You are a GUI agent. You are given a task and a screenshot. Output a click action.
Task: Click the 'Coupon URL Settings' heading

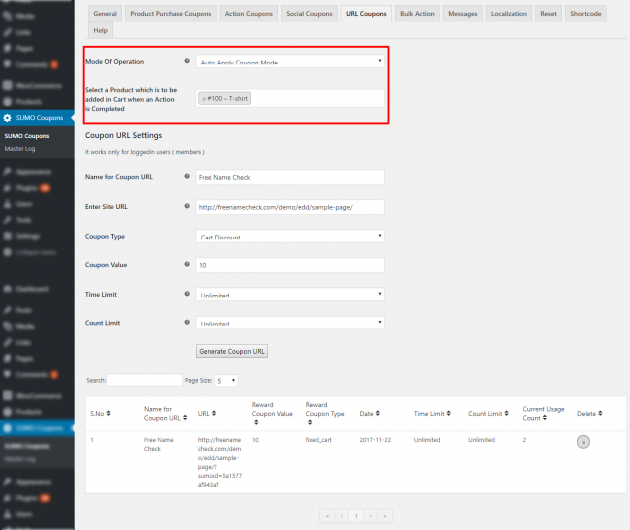click(123, 135)
